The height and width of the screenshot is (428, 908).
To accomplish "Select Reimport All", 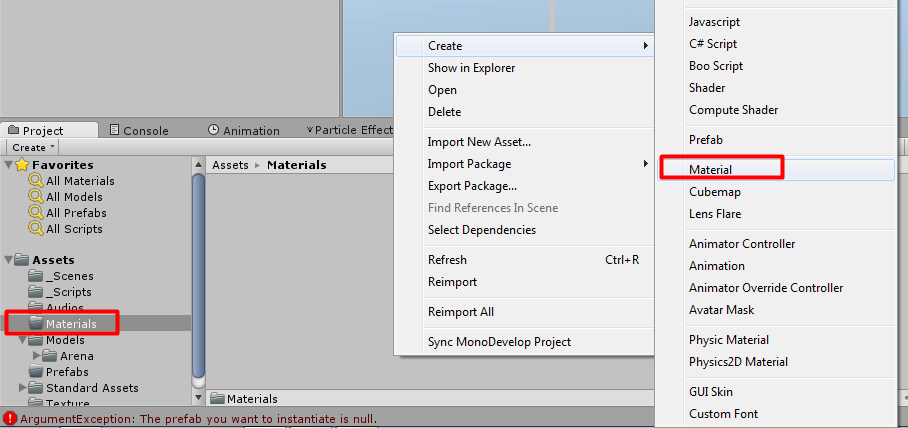I will 461,312.
